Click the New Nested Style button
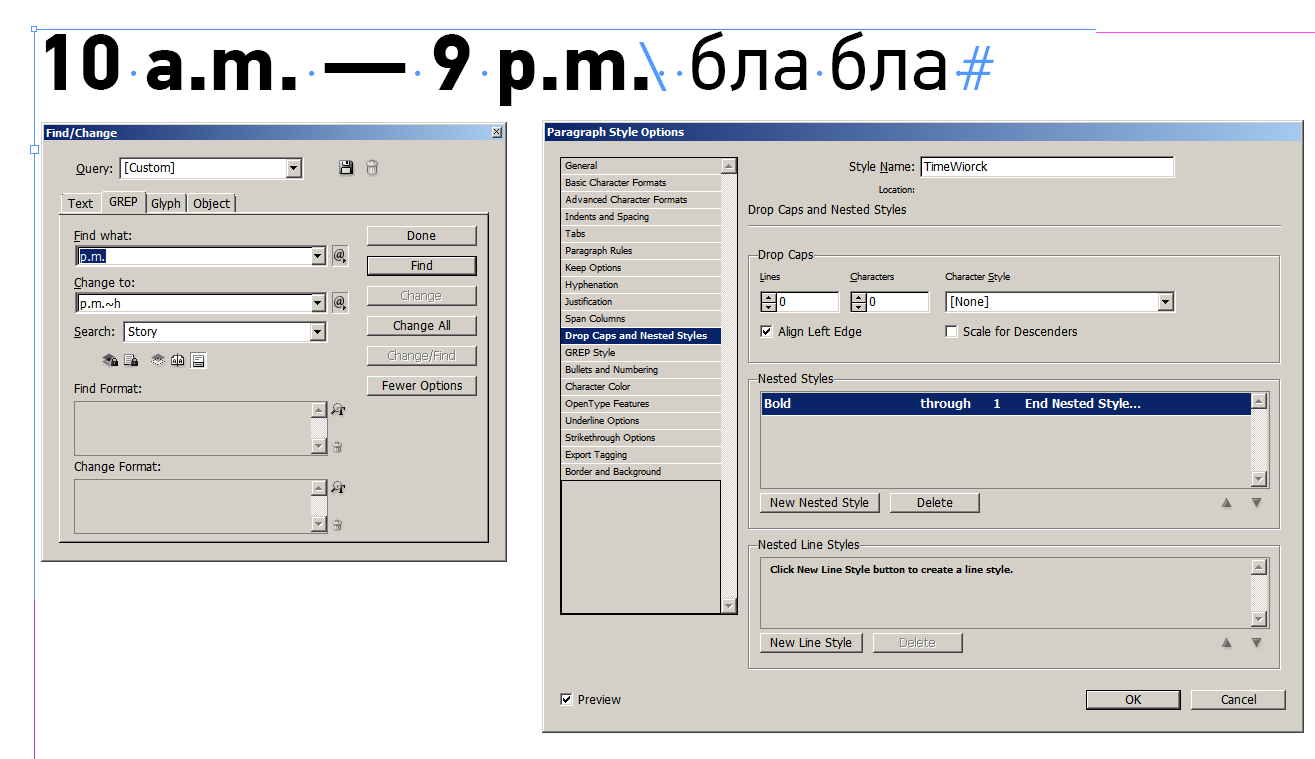The width and height of the screenshot is (1315, 759). pos(819,502)
